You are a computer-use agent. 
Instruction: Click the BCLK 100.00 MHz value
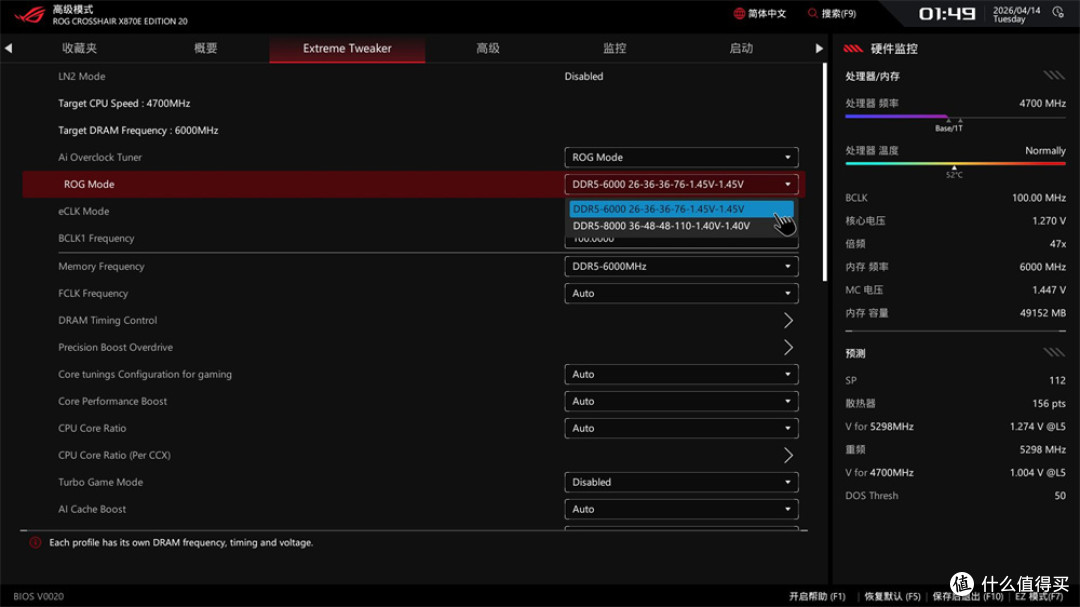coord(1039,198)
